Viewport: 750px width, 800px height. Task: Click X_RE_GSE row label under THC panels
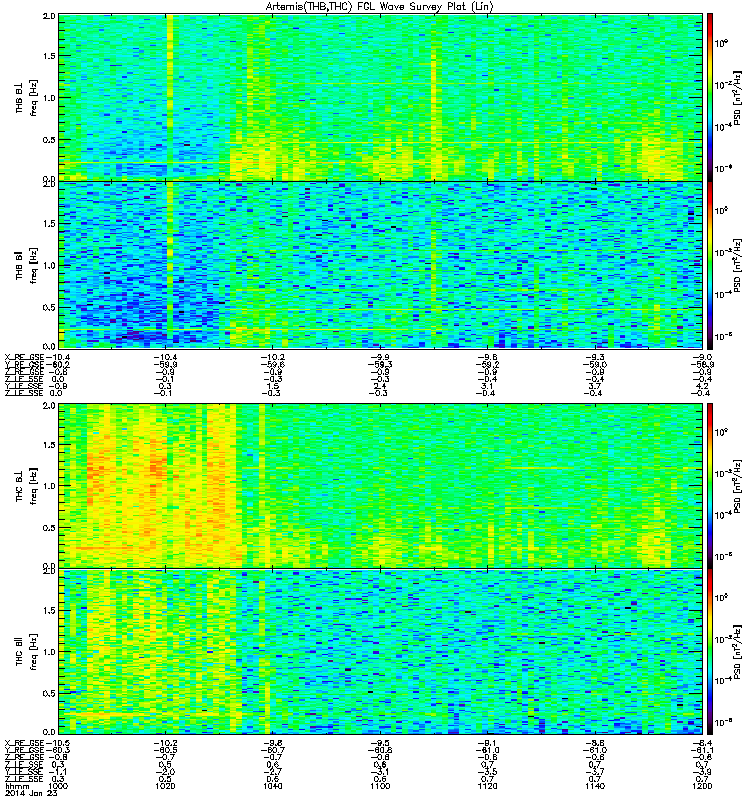coord(24,743)
